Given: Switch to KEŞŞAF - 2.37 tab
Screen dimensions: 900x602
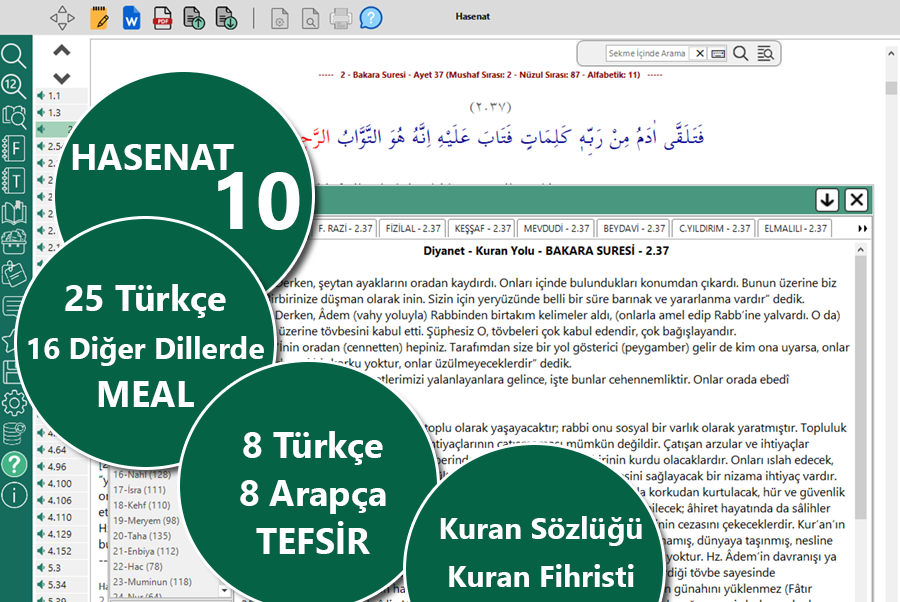Looking at the screenshot, I should 483,228.
